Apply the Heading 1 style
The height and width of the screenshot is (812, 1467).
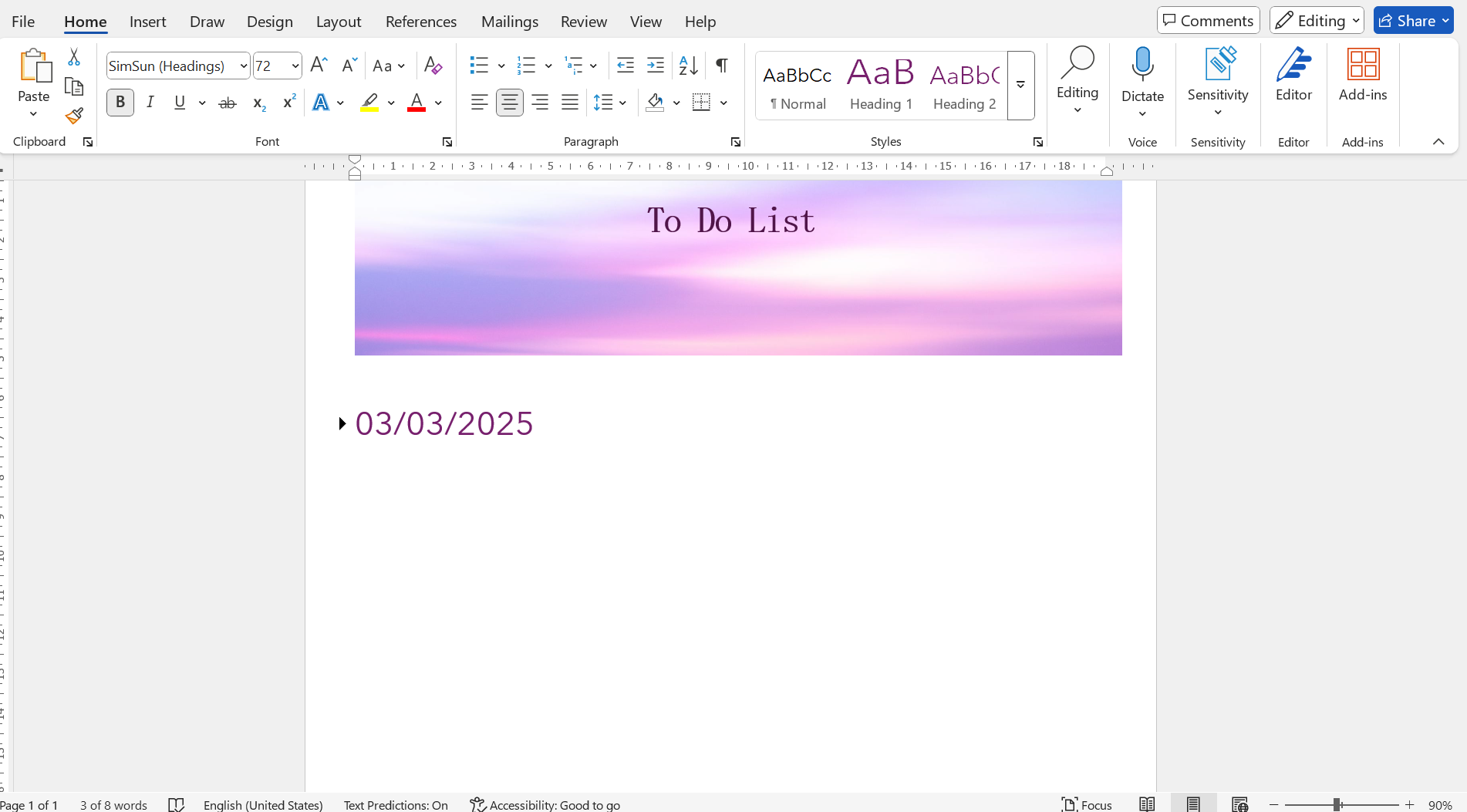coord(880,85)
